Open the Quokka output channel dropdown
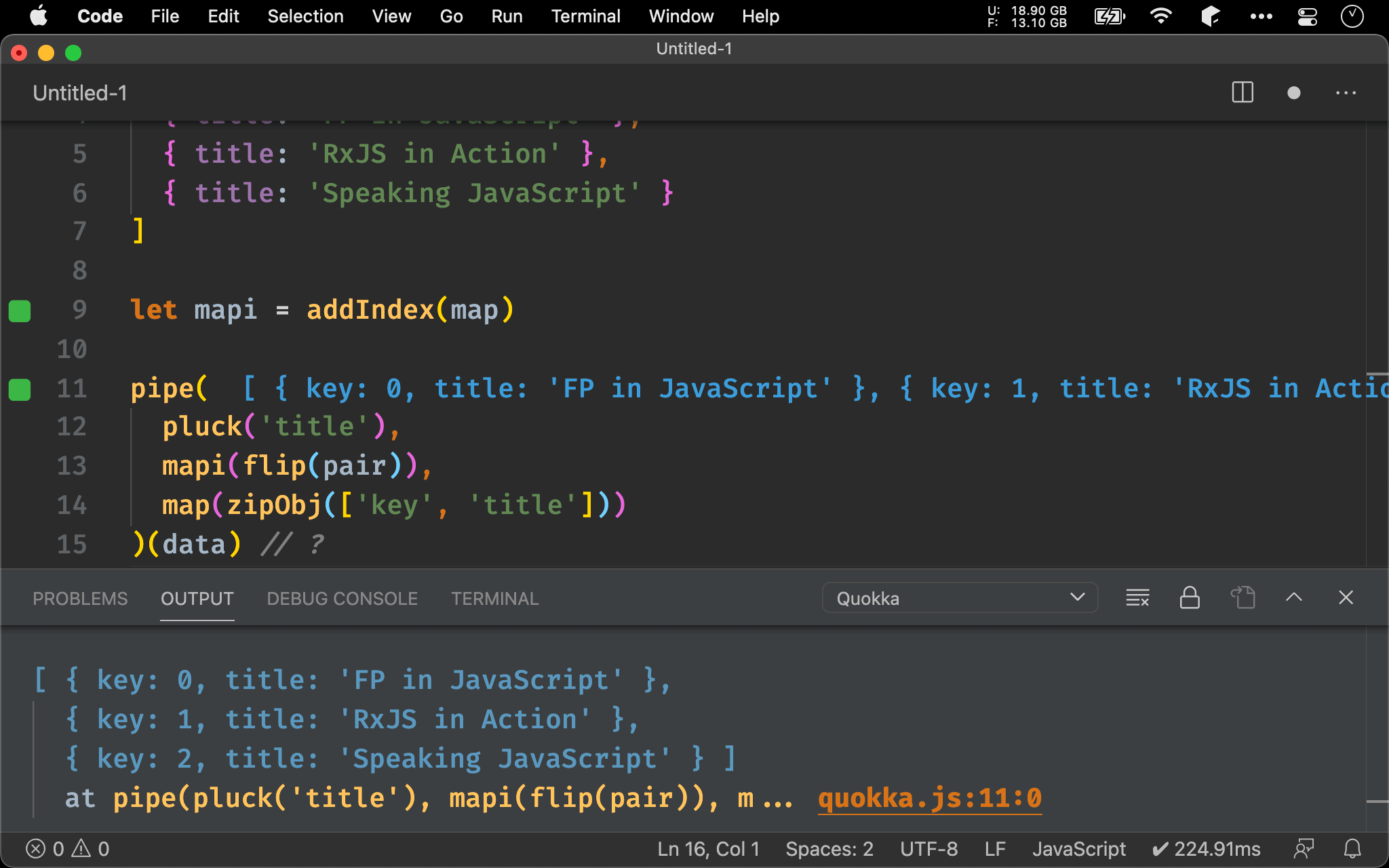 (x=960, y=598)
